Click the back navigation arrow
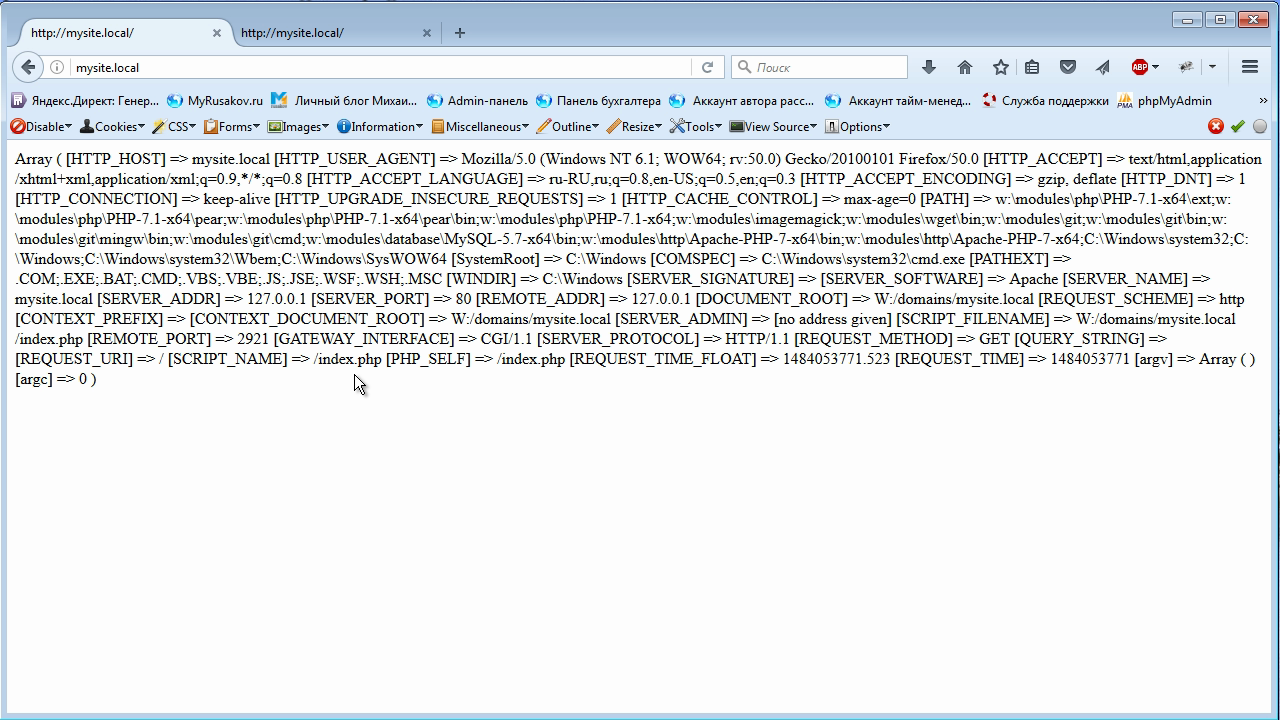Screen dimensions: 1280x720 pos(28,67)
